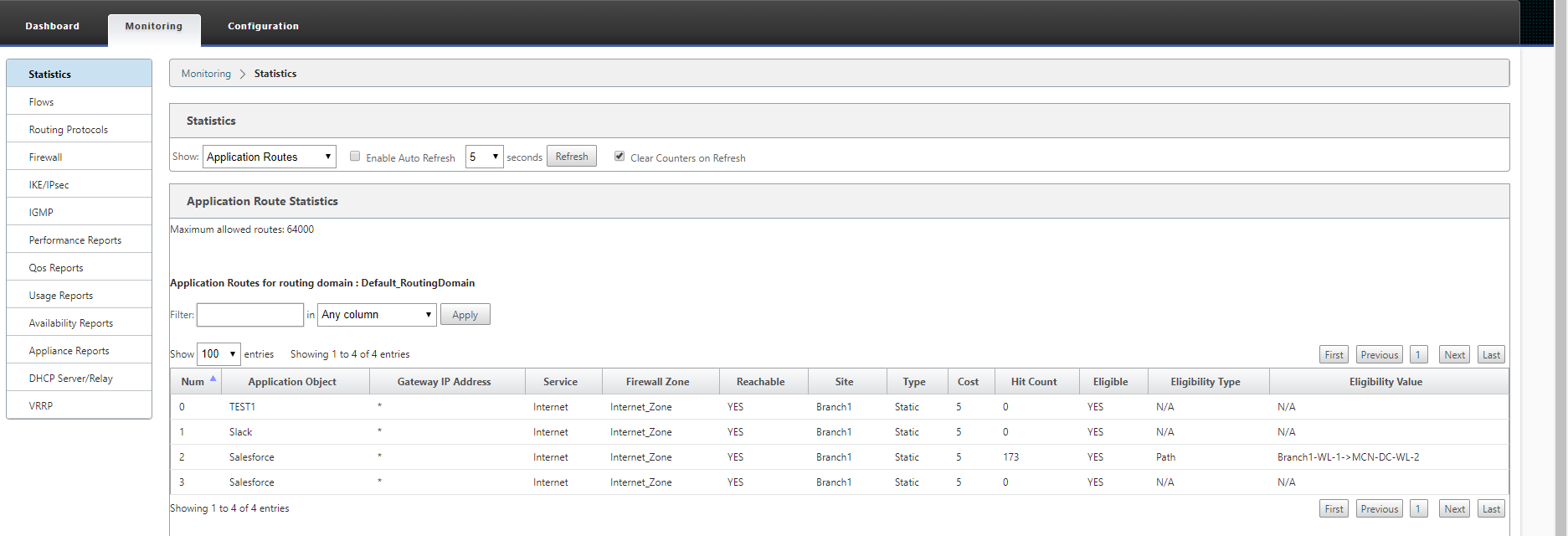
Task: Click the top Previous pagination button
Action: click(1379, 355)
